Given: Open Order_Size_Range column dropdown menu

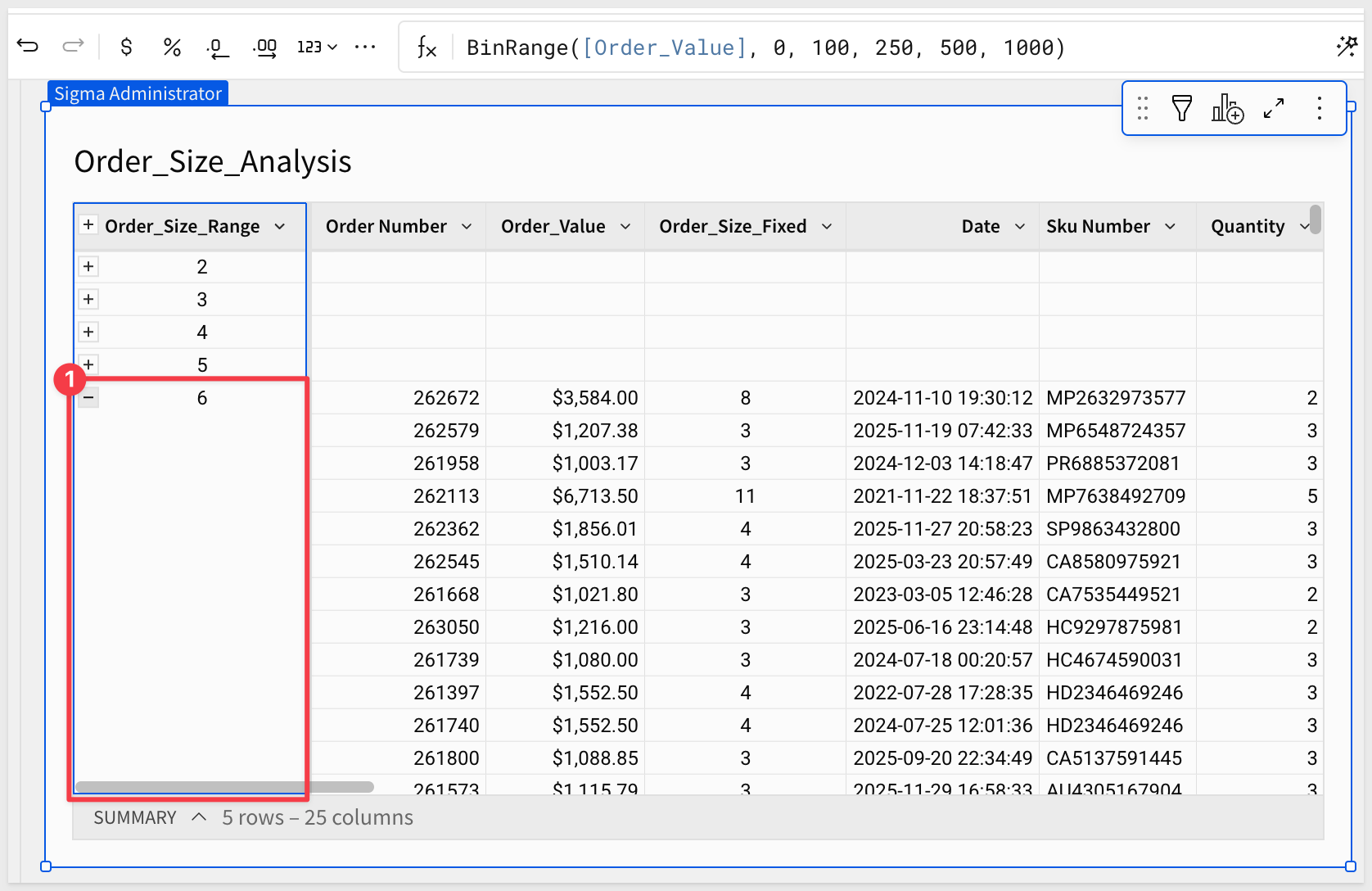Looking at the screenshot, I should click(280, 227).
